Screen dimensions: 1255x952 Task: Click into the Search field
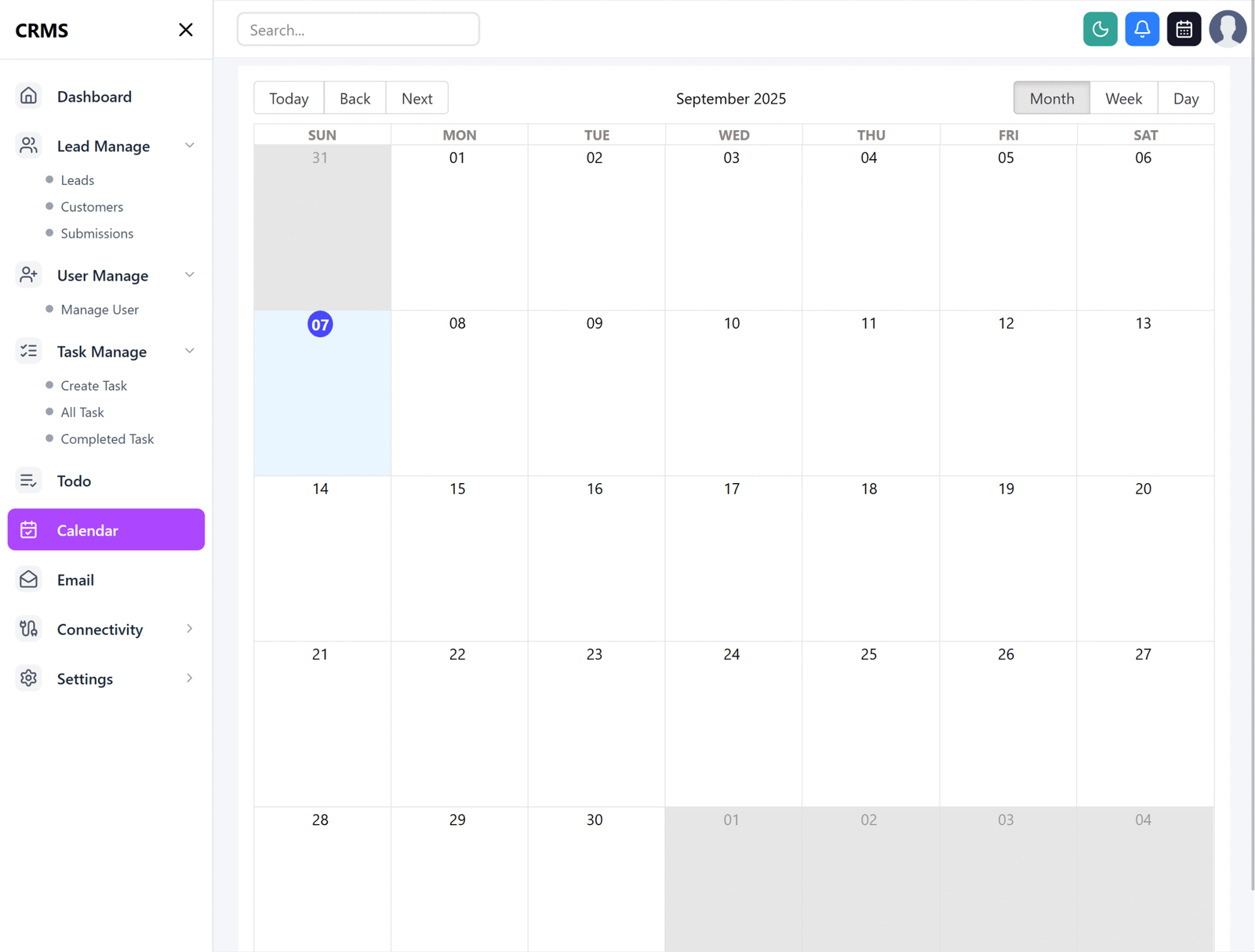[358, 29]
